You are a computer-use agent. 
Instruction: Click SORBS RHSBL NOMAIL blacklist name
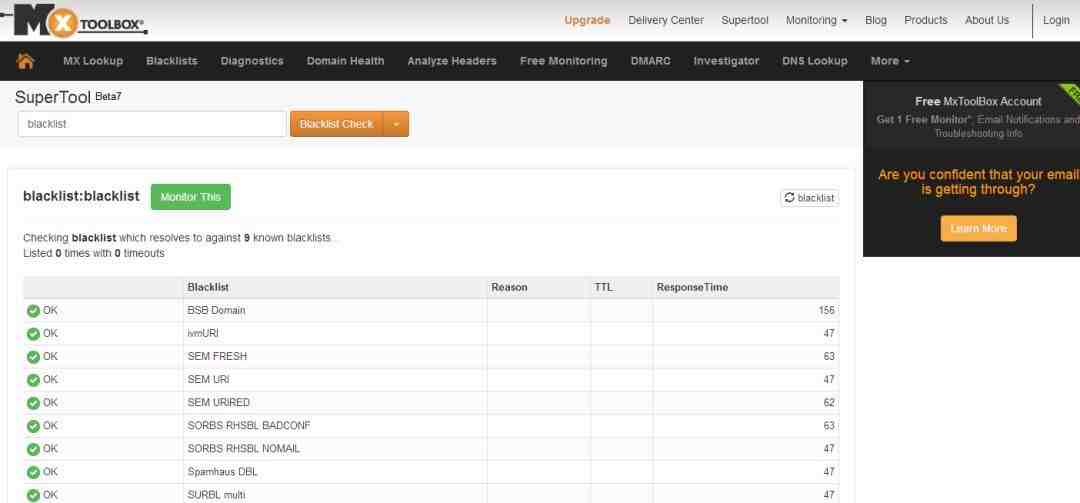coord(243,449)
